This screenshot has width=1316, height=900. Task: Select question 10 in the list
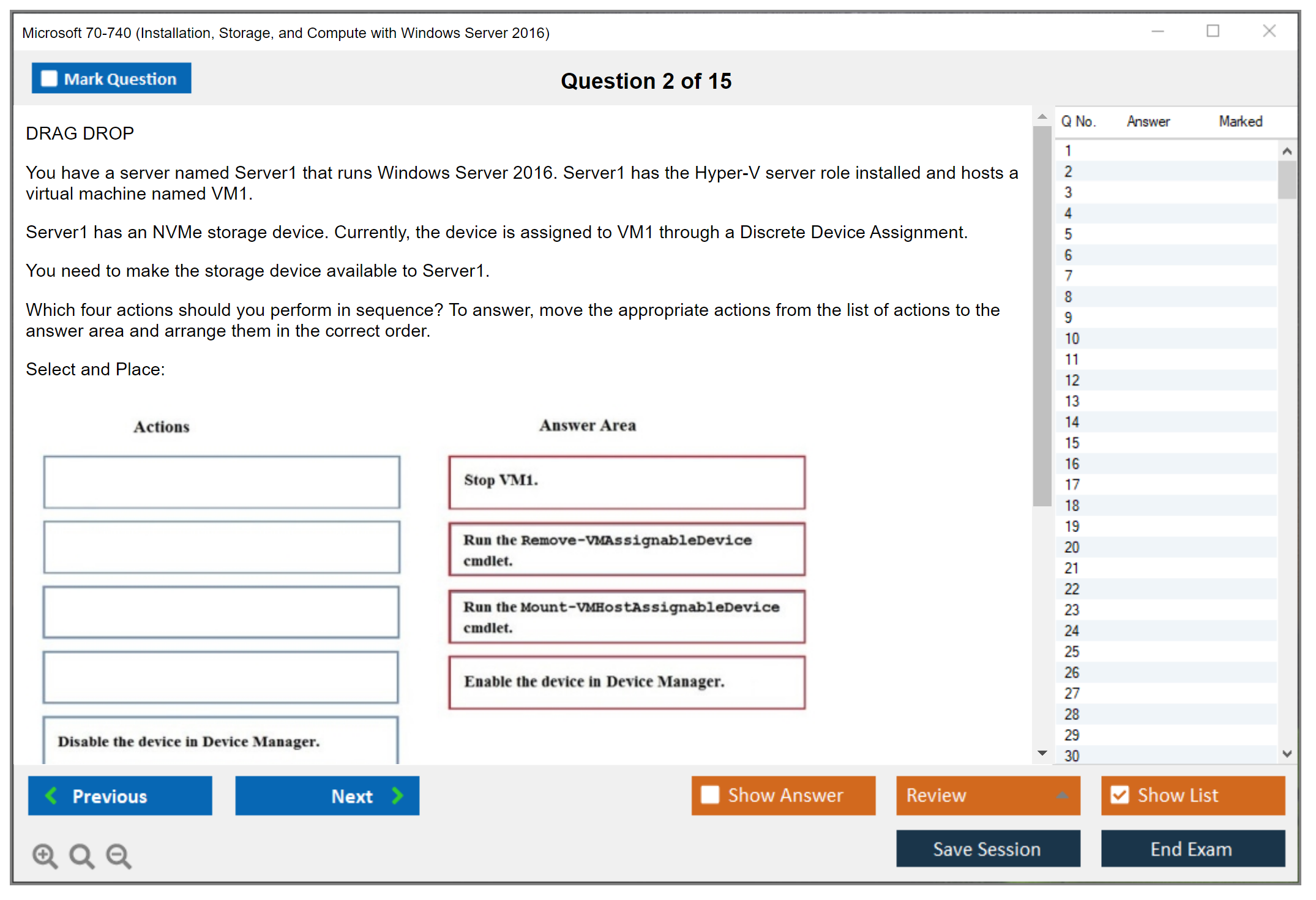coord(1072,339)
